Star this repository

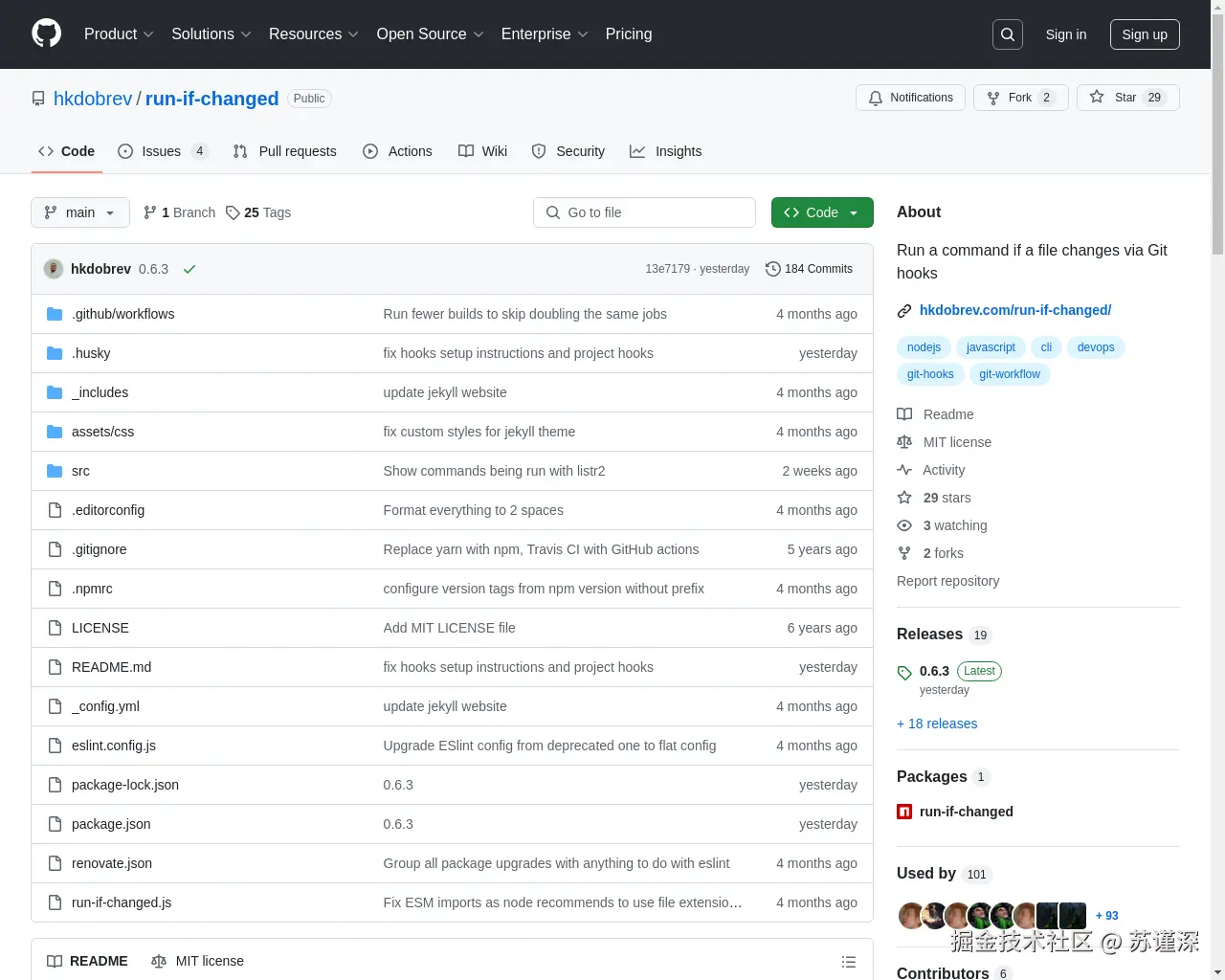[x=1128, y=98]
